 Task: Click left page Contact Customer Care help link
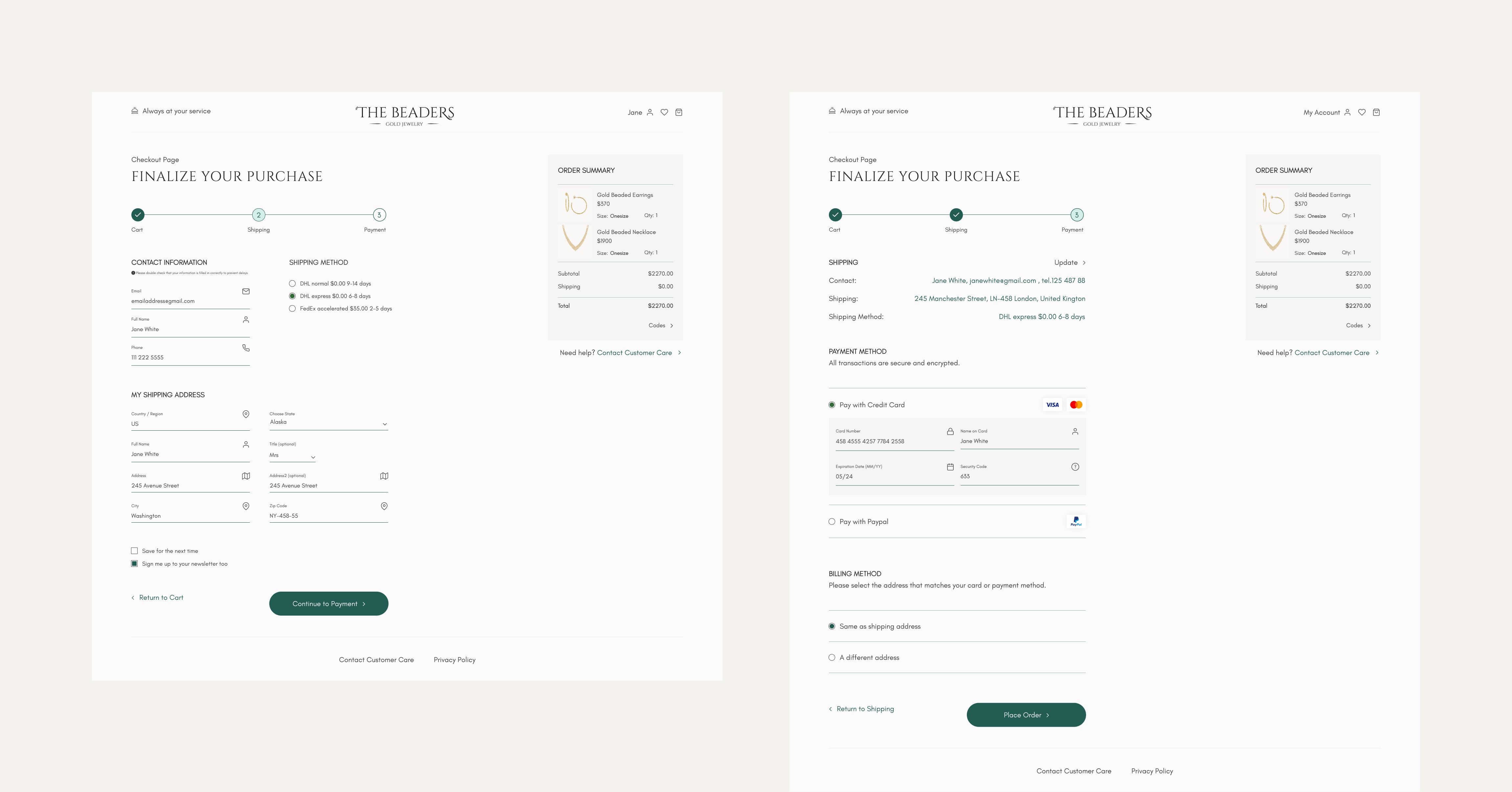click(x=634, y=353)
